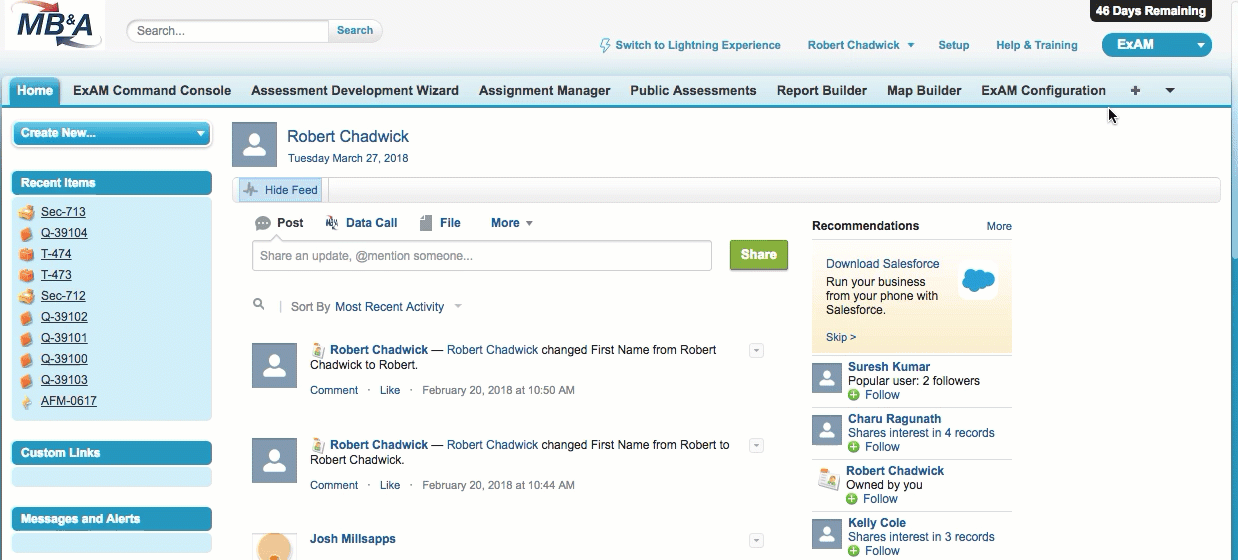This screenshot has height=560, width=1238.
Task: Click the 46 Days Remaining badge
Action: [1150, 11]
